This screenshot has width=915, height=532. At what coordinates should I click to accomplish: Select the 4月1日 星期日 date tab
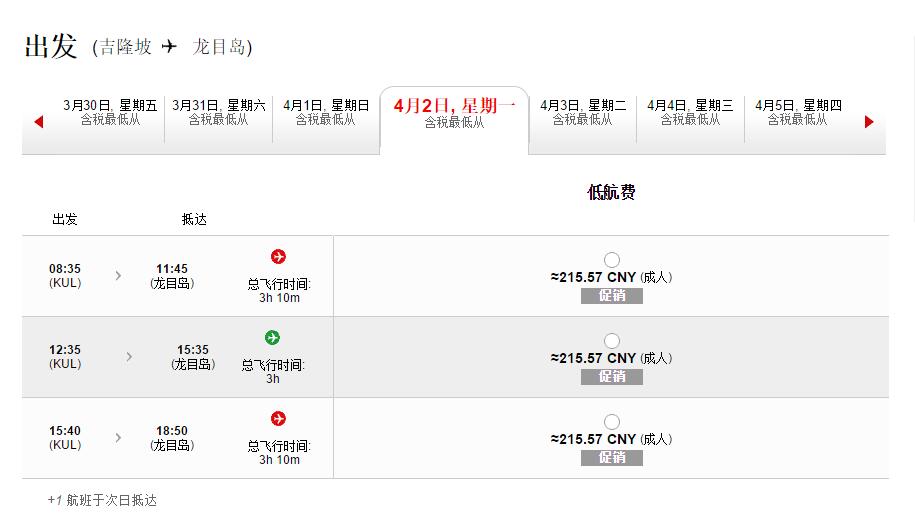pos(326,112)
